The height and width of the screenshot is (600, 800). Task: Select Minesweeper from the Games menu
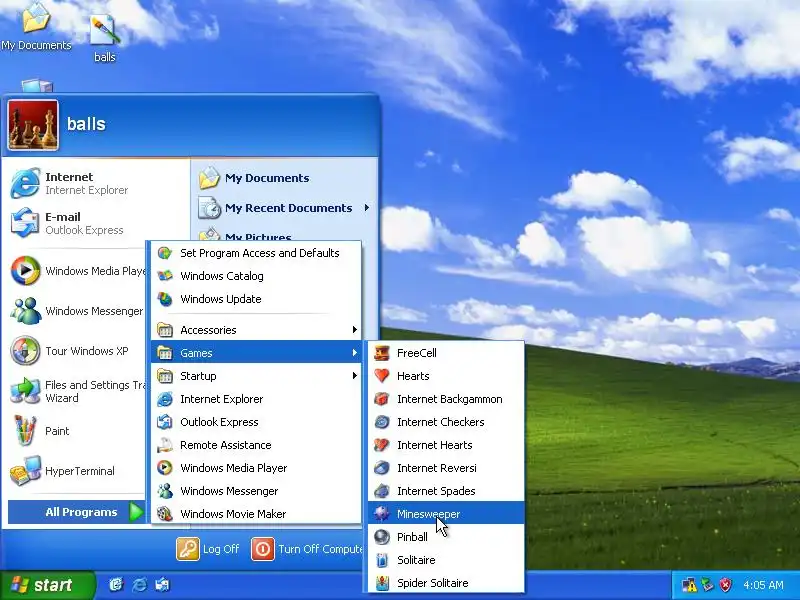click(446, 514)
